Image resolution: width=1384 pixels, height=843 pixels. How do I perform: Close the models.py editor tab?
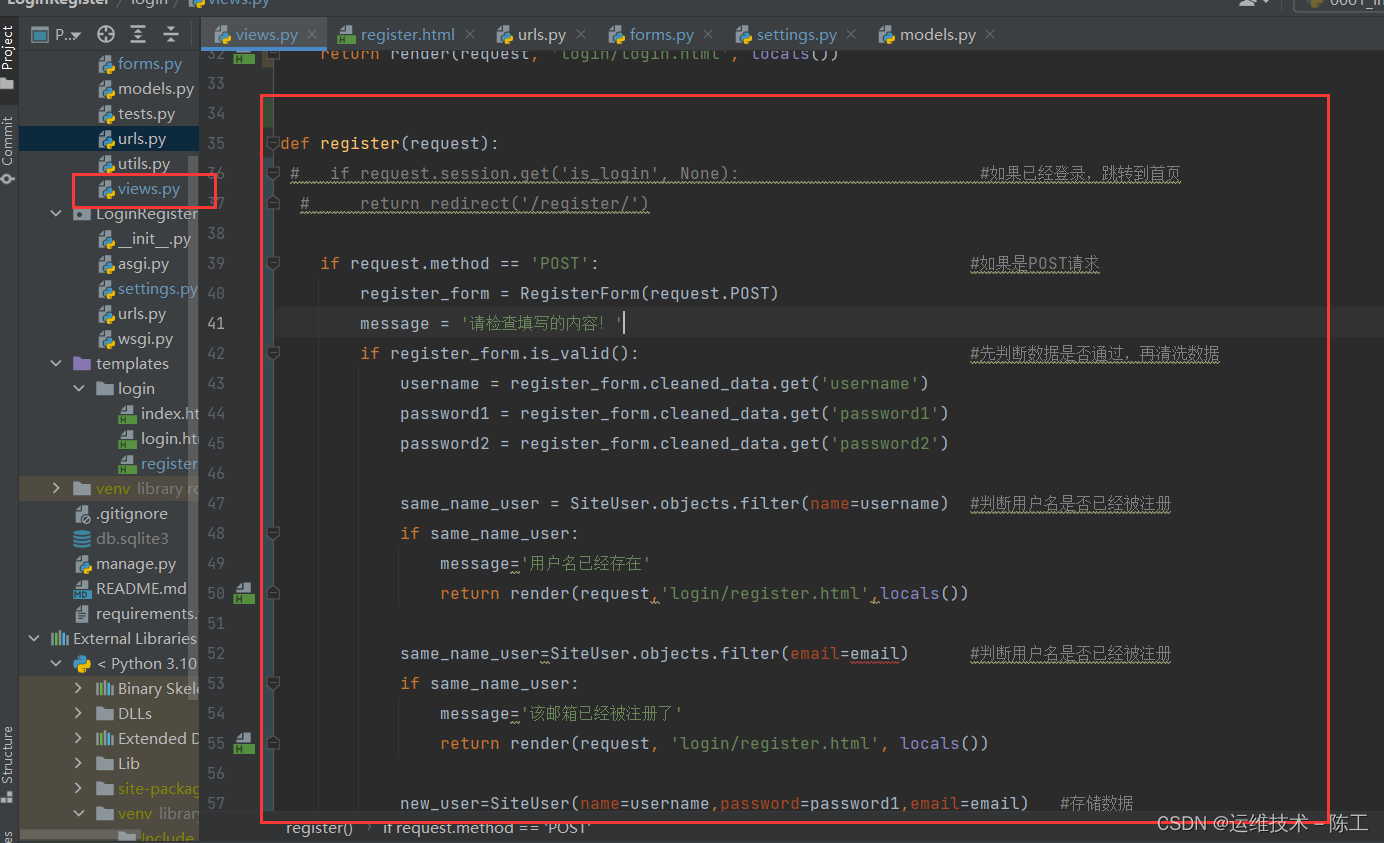tap(990, 35)
